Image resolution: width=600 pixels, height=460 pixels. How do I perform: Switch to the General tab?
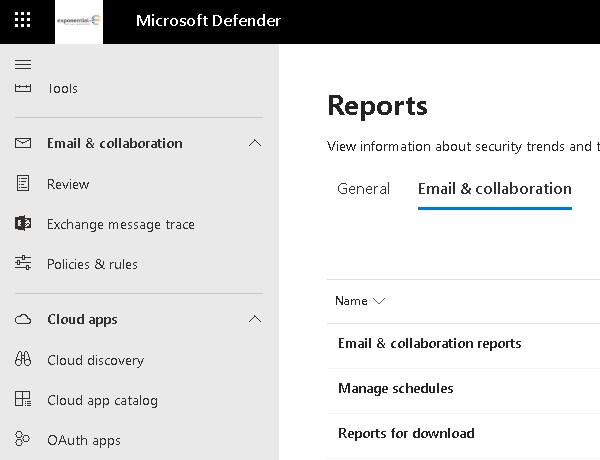pyautogui.click(x=363, y=189)
